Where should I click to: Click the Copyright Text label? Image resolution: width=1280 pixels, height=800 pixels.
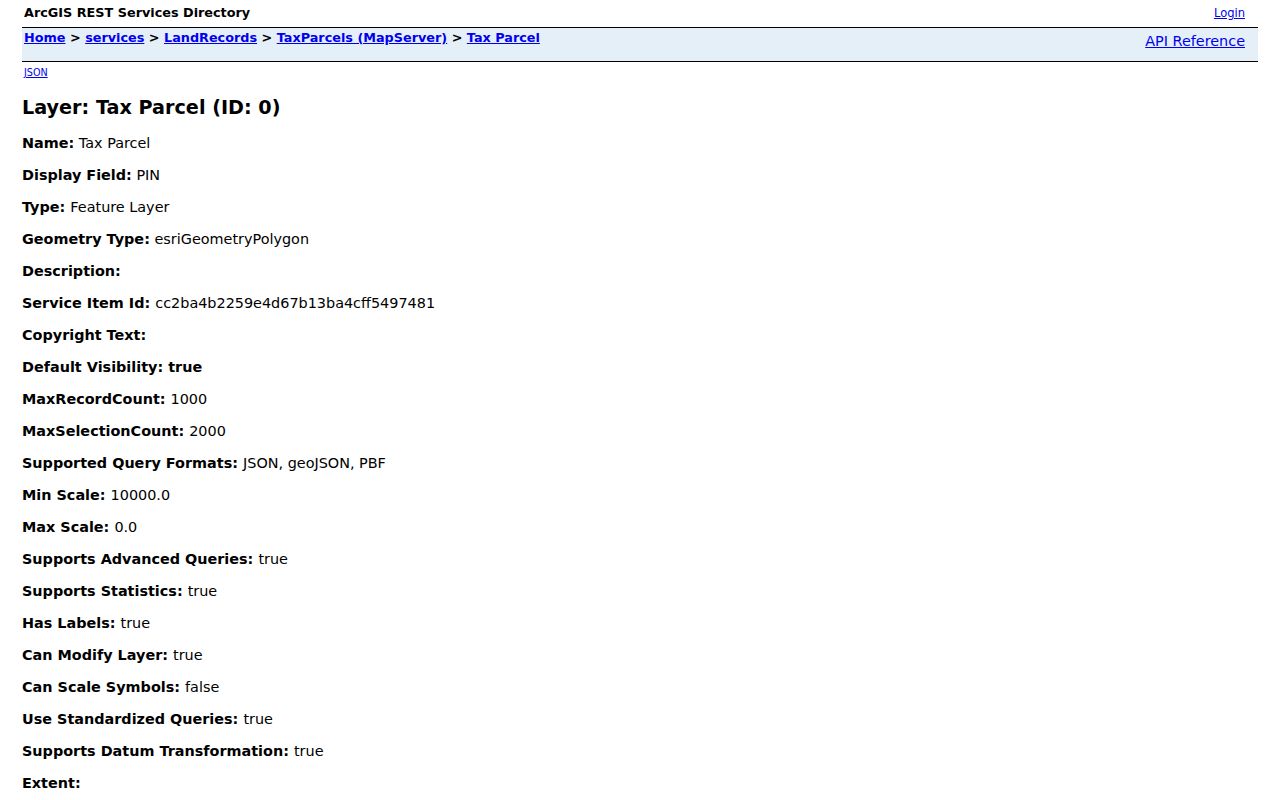pyautogui.click(x=84, y=335)
